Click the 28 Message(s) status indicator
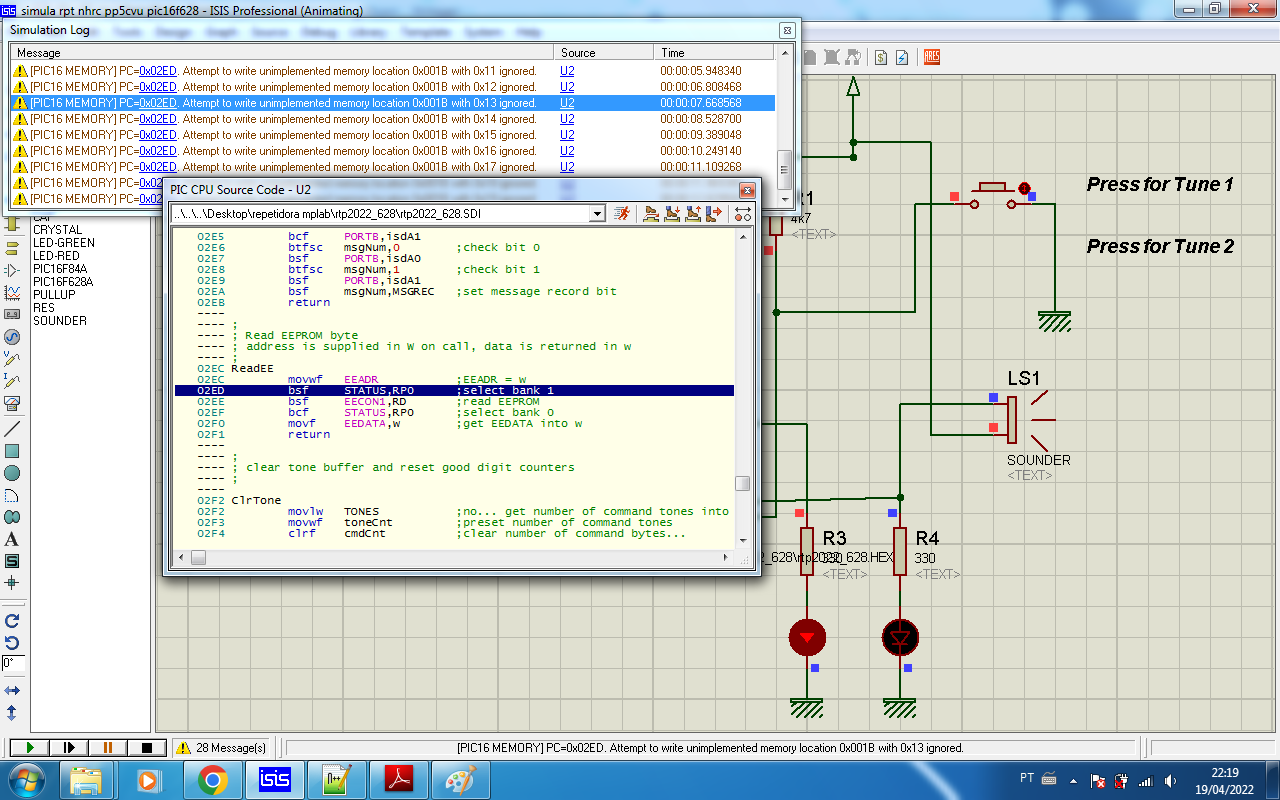Image resolution: width=1280 pixels, height=800 pixels. tap(220, 747)
